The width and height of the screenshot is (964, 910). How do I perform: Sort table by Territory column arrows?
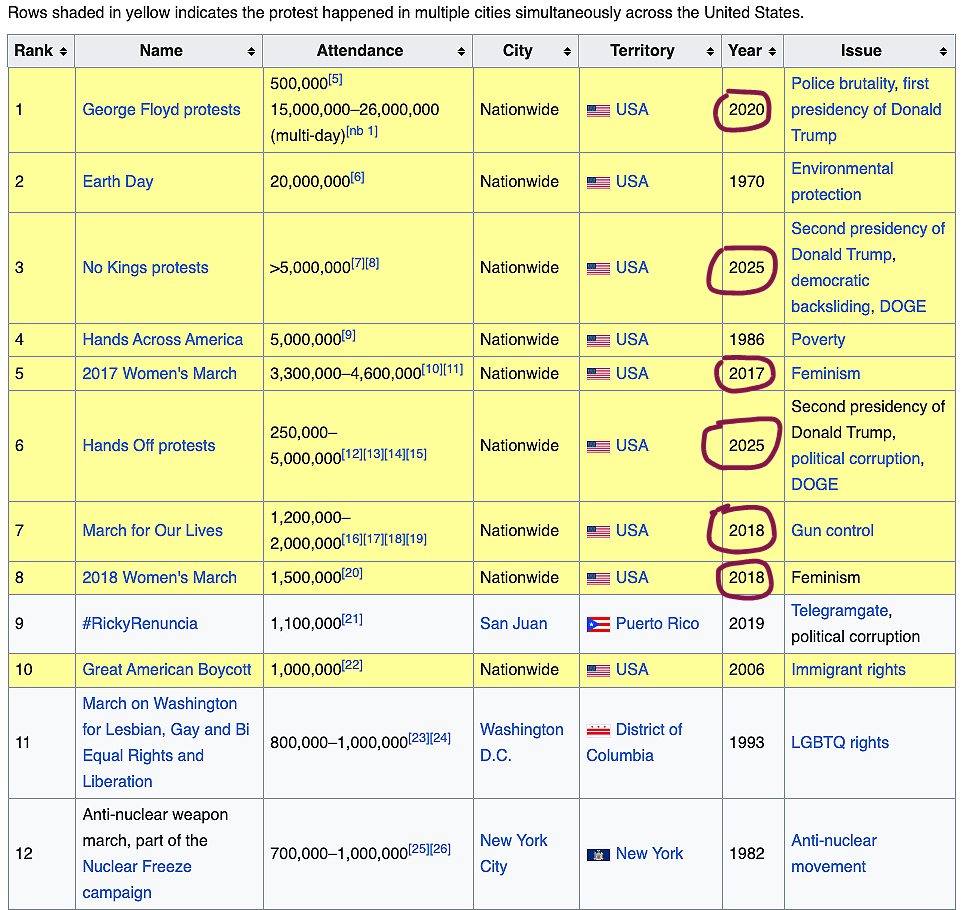[x=710, y=52]
